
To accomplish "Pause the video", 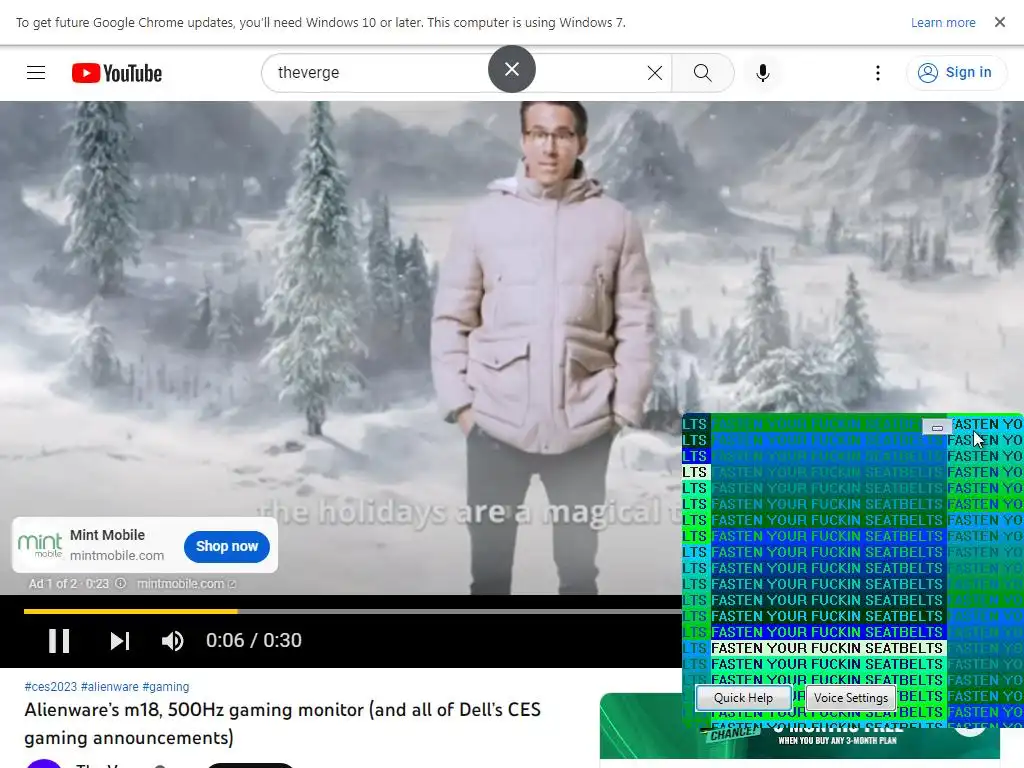I will 59,641.
